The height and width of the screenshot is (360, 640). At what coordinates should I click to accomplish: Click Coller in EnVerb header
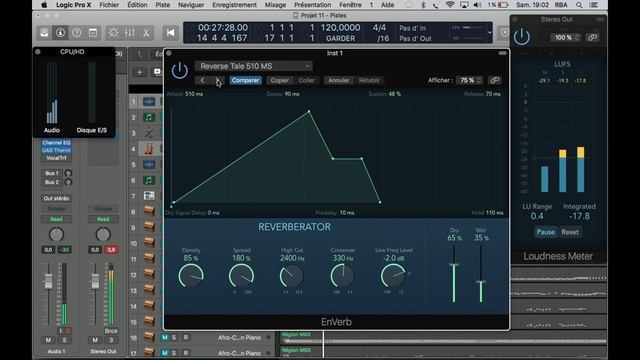click(307, 80)
